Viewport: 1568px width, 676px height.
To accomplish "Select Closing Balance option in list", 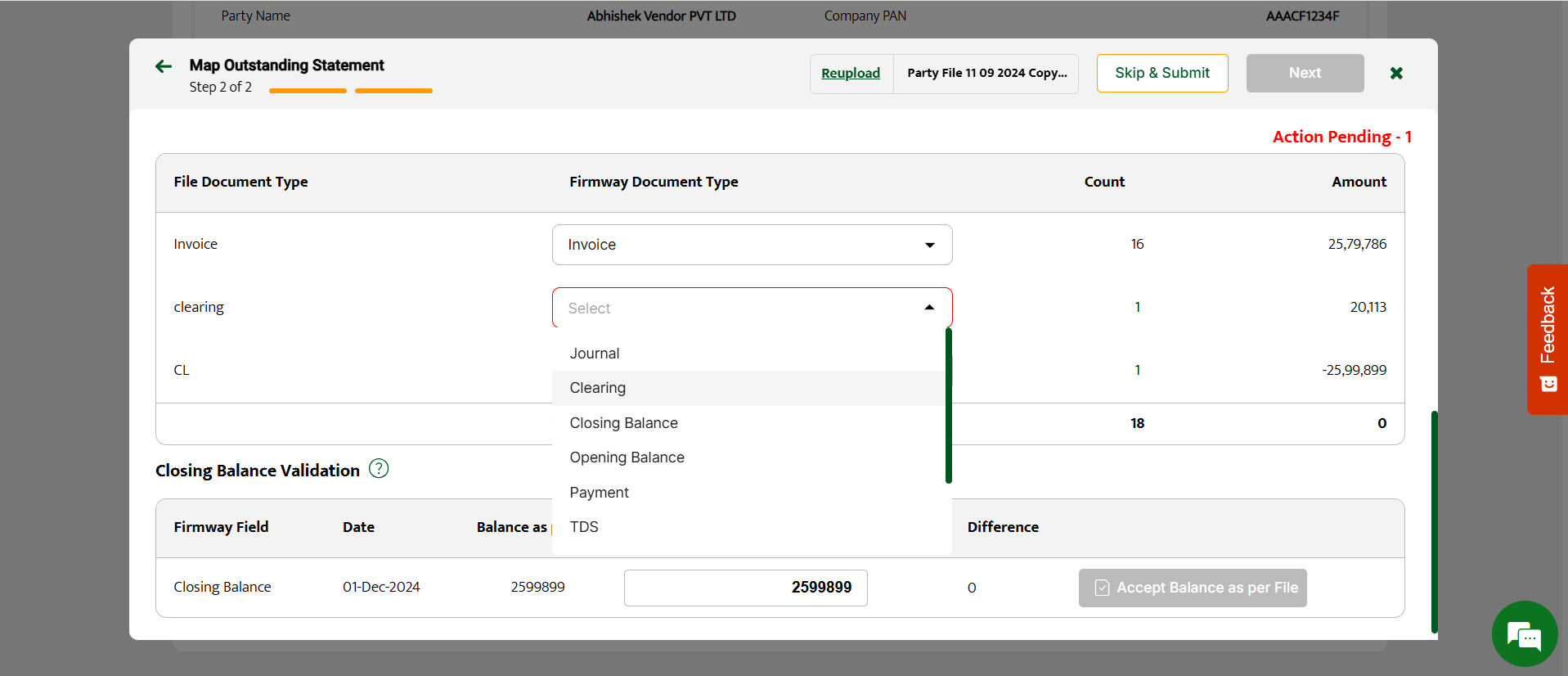I will pos(624,423).
